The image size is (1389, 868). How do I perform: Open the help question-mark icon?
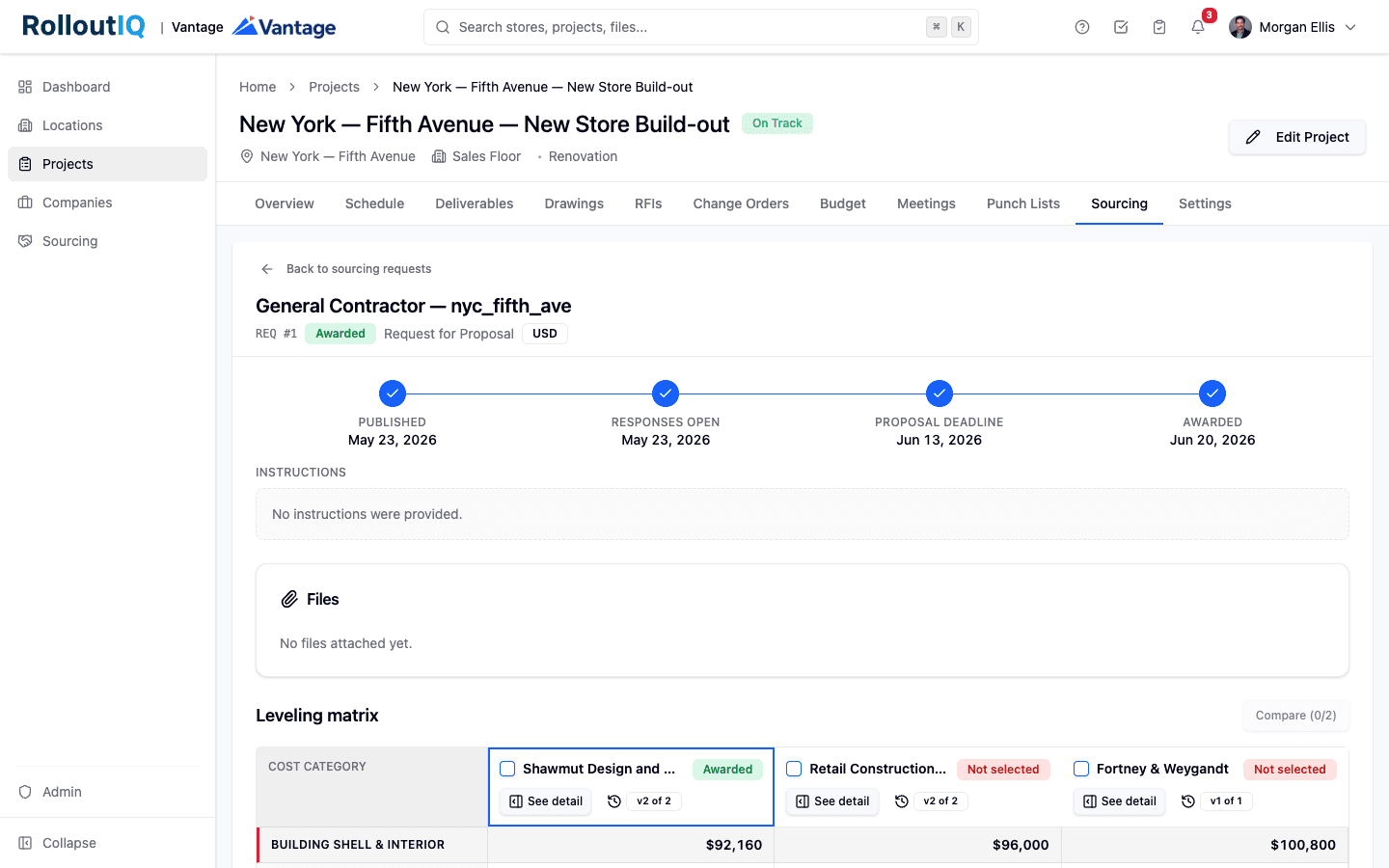pos(1082,27)
